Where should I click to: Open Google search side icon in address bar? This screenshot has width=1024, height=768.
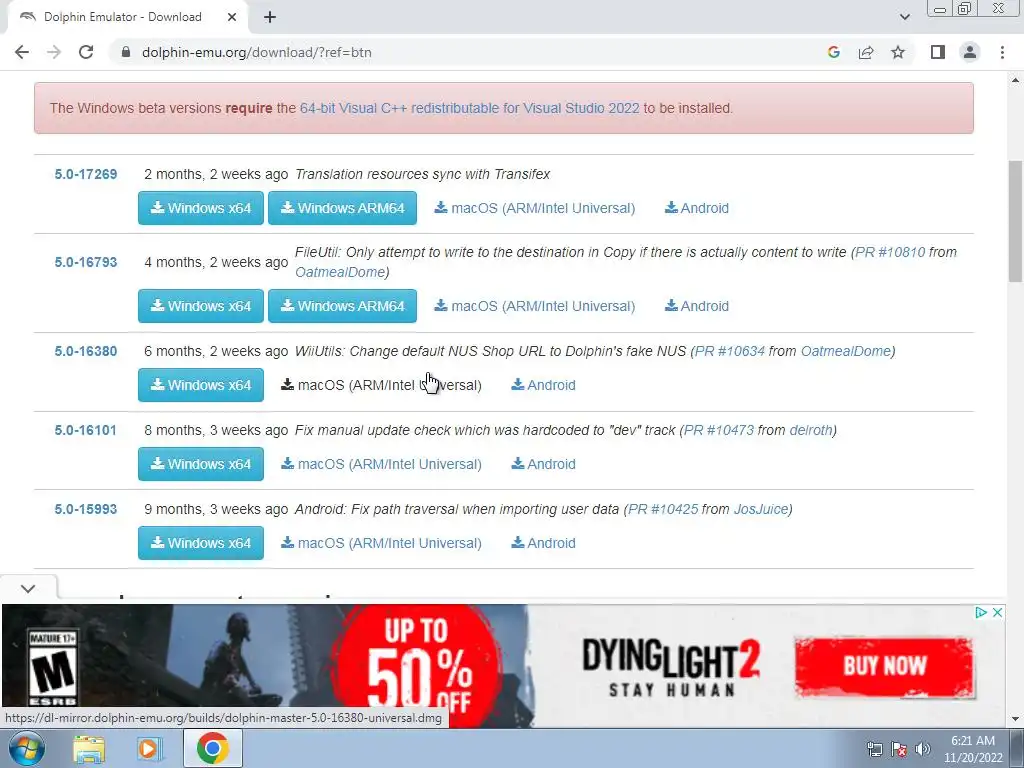coord(833,52)
